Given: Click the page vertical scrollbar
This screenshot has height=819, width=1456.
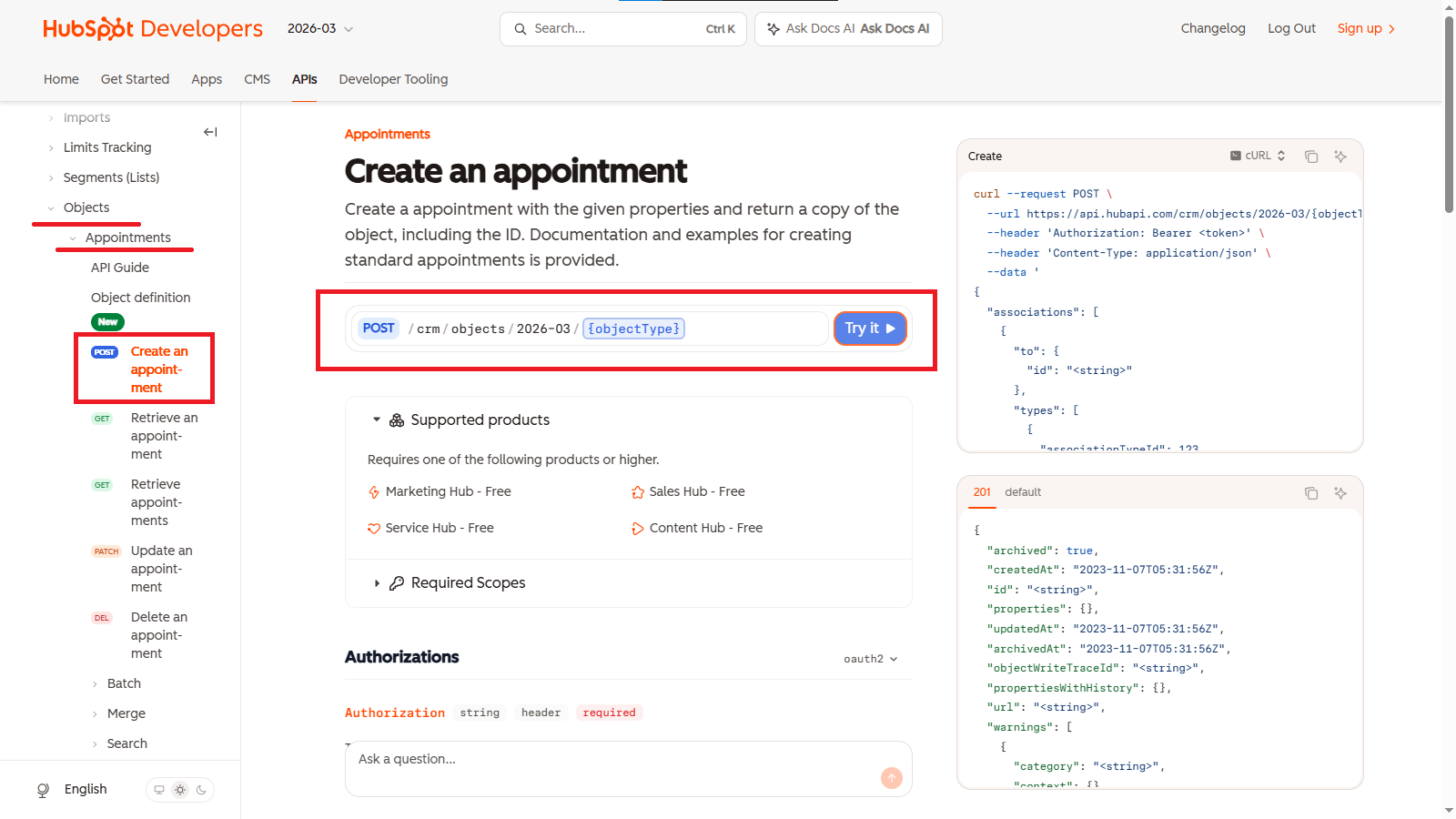Looking at the screenshot, I should [1449, 114].
